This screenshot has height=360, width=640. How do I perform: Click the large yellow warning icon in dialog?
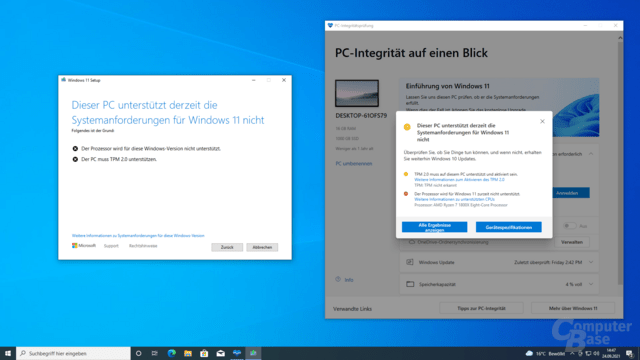click(x=407, y=127)
